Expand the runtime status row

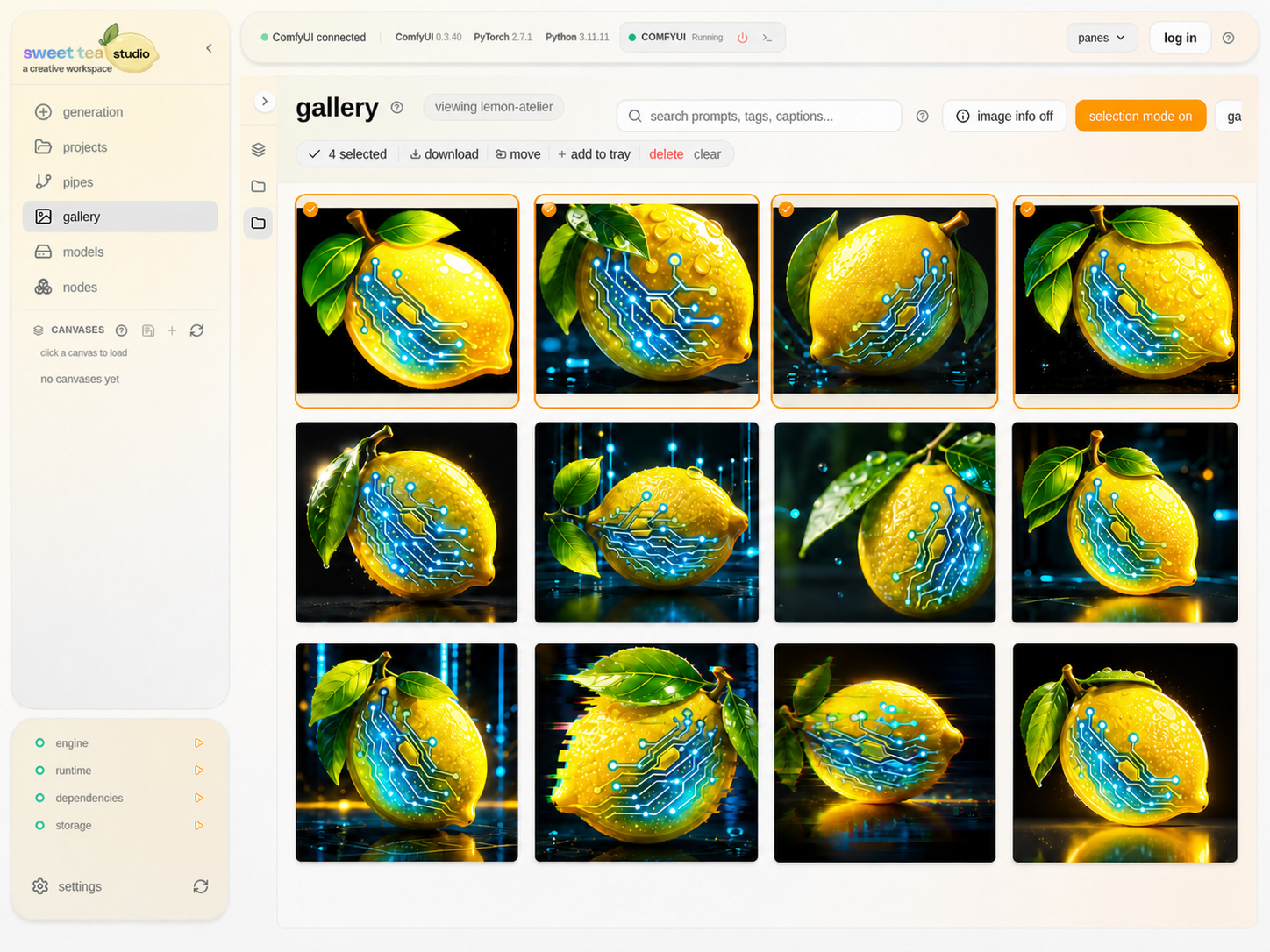[x=199, y=771]
